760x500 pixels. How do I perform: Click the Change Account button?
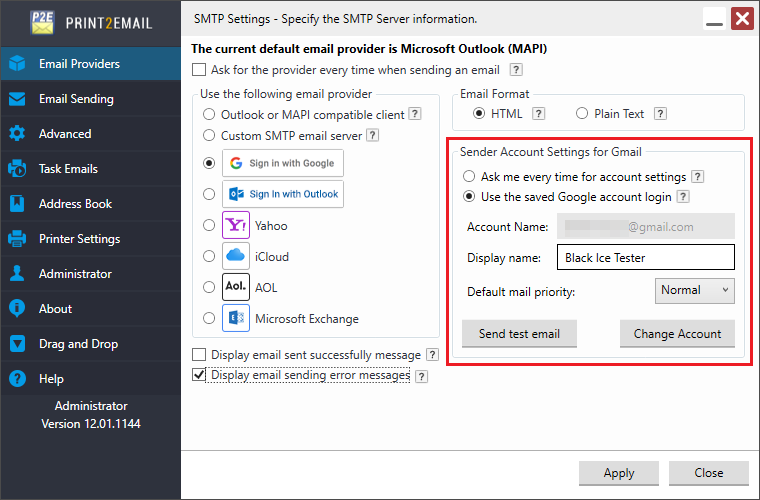click(x=677, y=334)
